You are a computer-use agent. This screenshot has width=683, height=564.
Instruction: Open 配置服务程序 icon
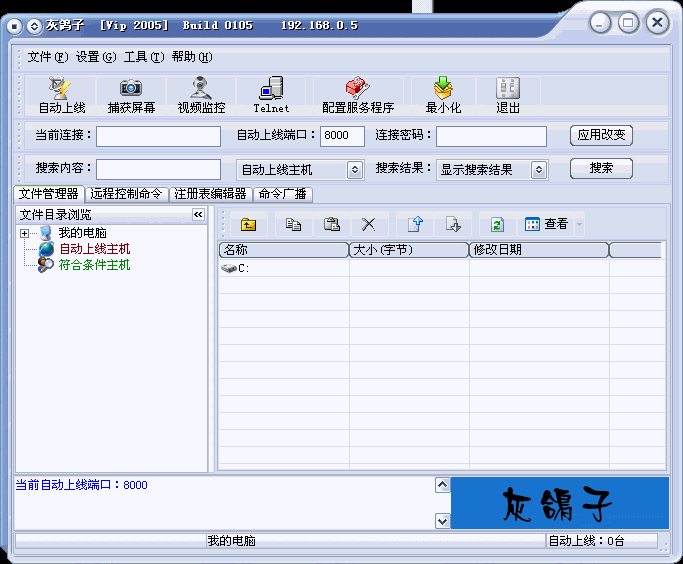(x=357, y=89)
